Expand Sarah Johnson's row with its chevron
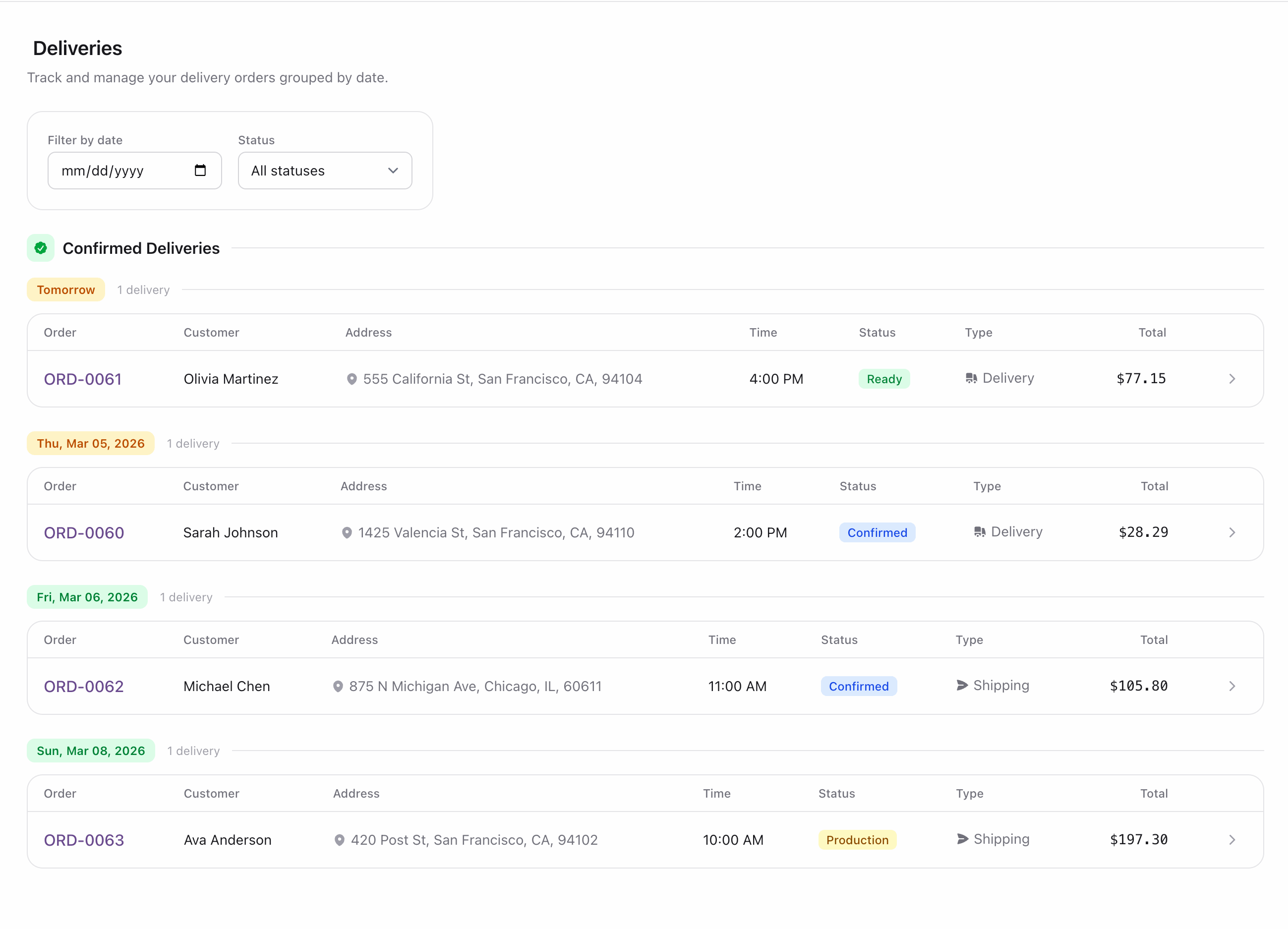1288x929 pixels. 1232,532
